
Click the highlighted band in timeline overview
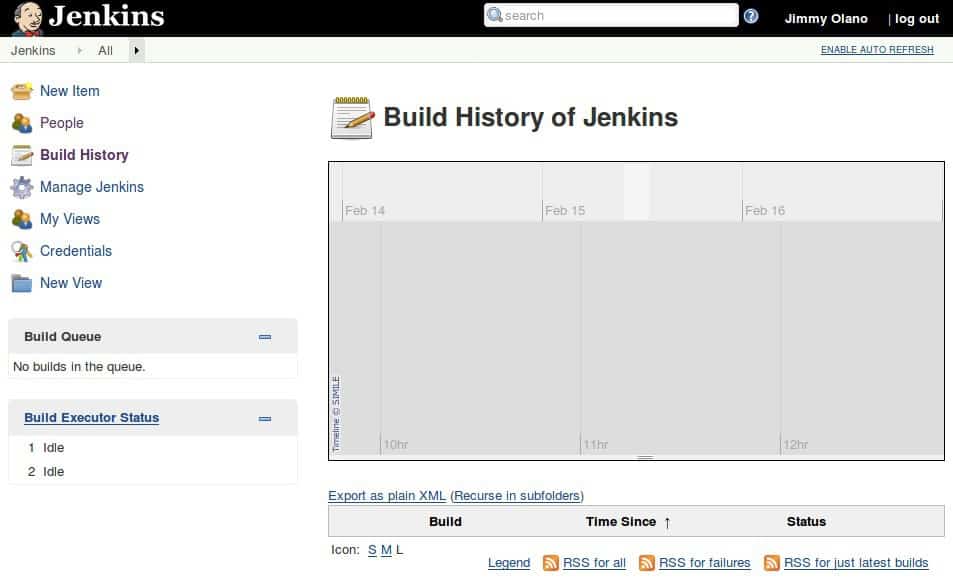click(636, 192)
